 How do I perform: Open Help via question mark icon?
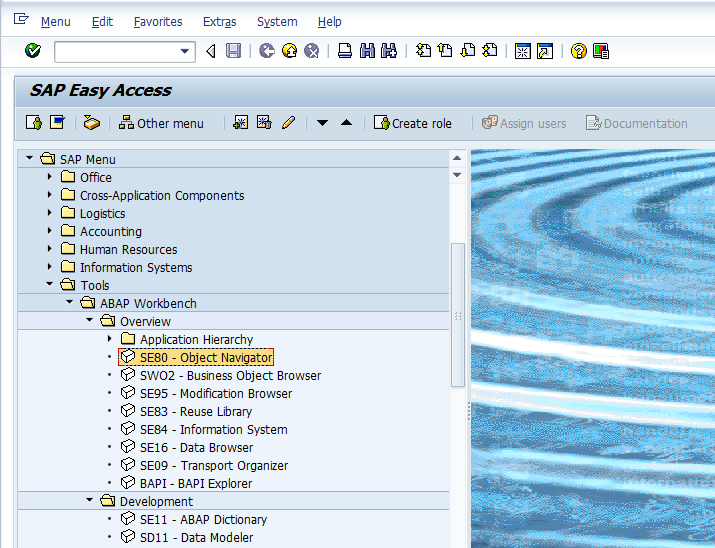click(x=578, y=51)
